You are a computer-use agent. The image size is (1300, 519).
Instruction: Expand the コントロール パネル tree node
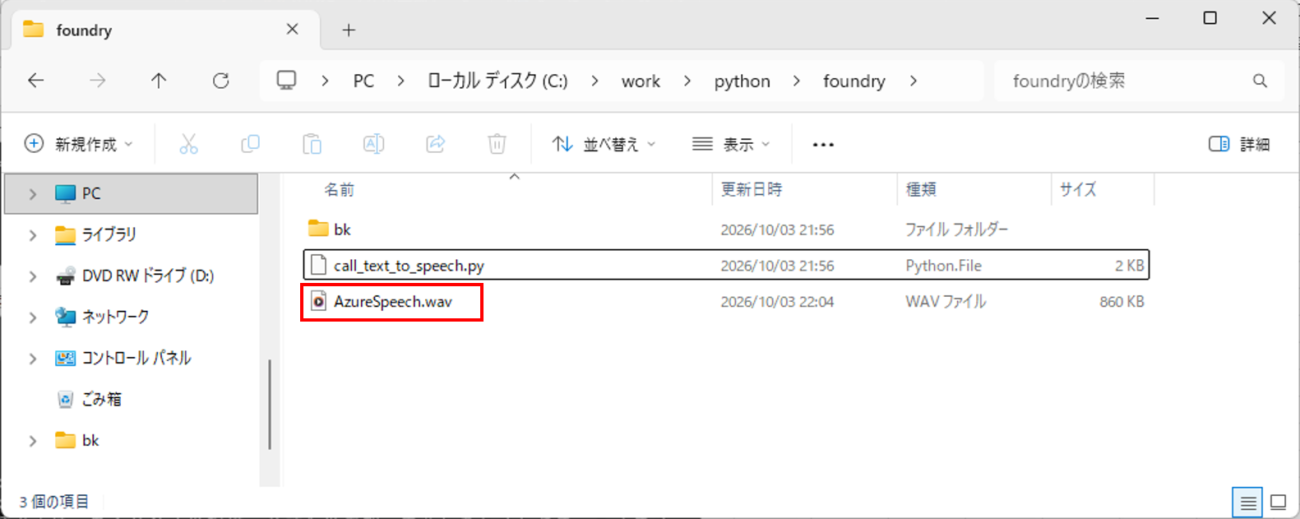(x=33, y=358)
